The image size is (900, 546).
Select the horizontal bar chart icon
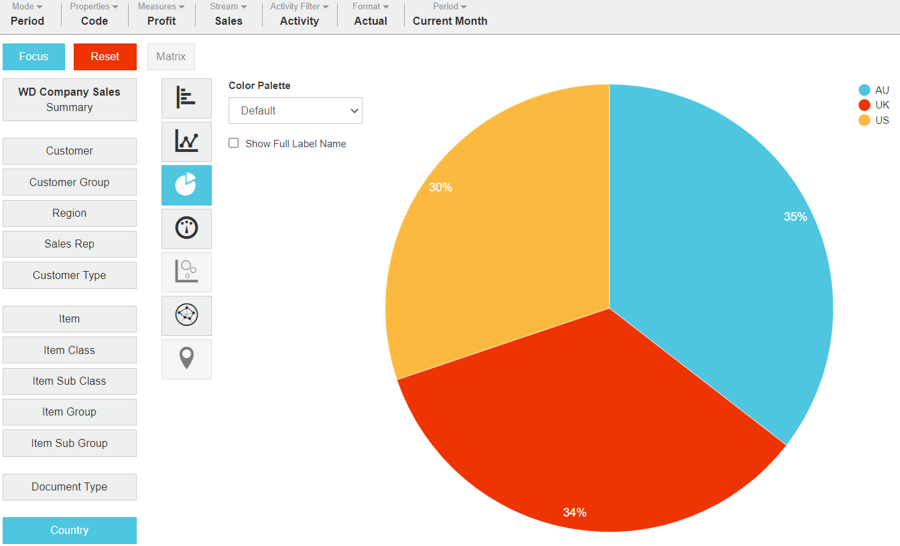click(186, 98)
